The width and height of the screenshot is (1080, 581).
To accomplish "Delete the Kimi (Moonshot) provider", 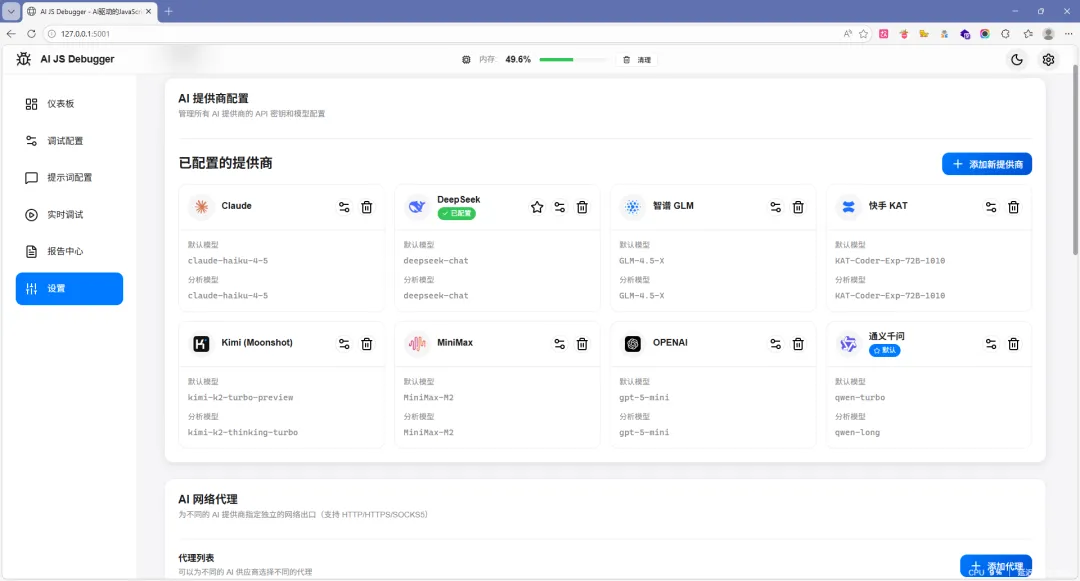I will tap(366, 344).
